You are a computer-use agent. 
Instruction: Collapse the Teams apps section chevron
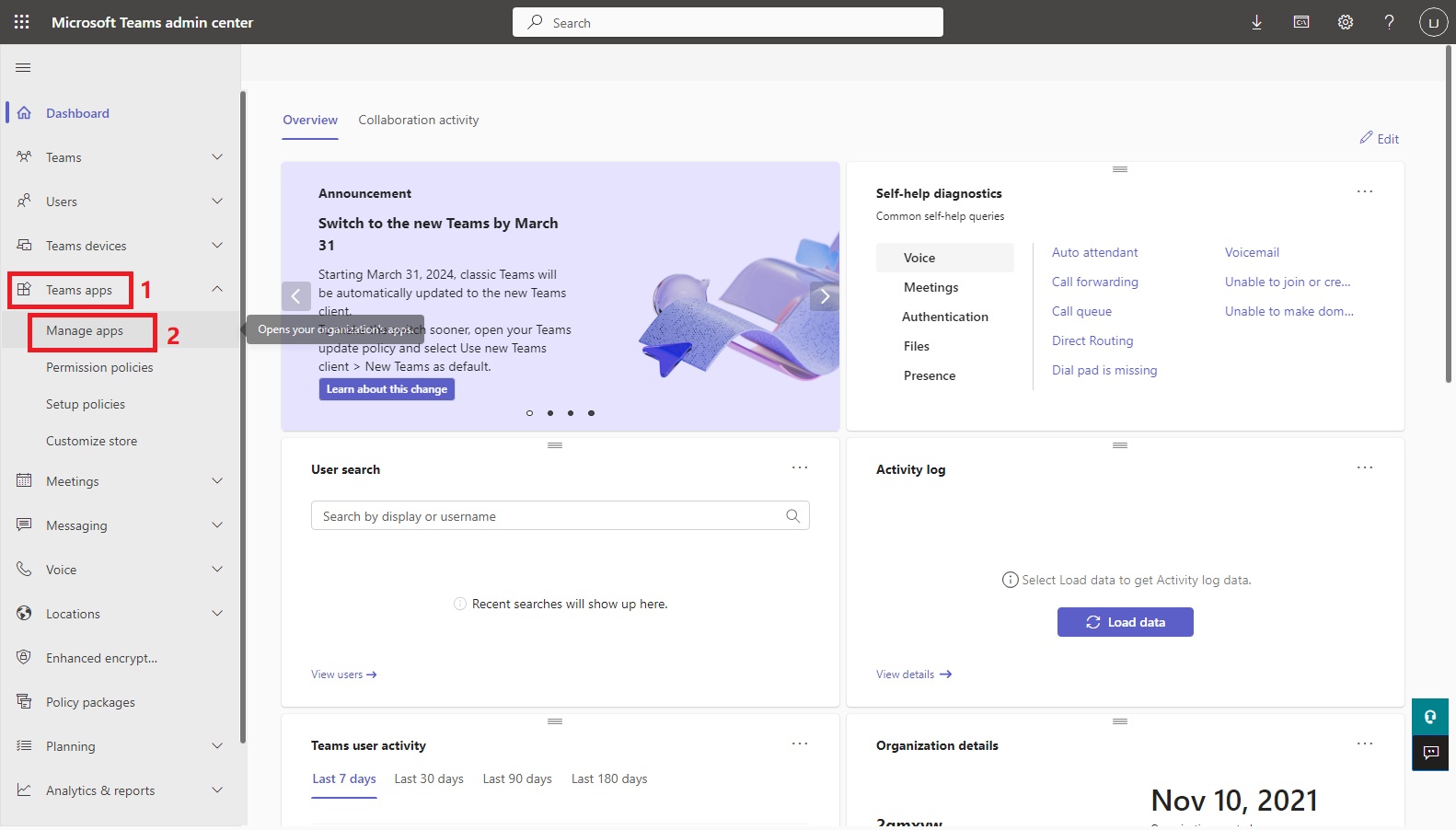[217, 290]
